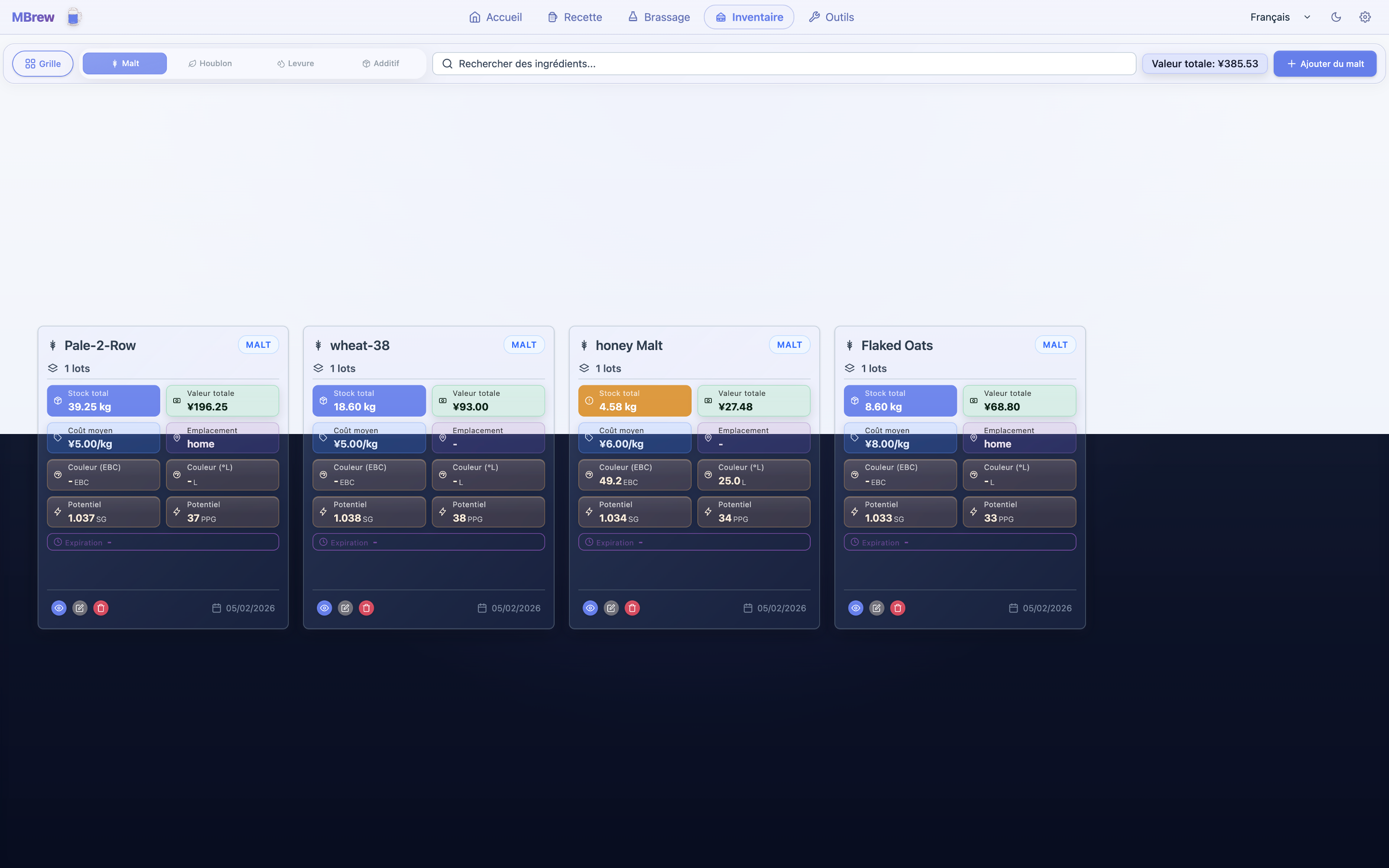Screen dimensions: 1389x868
Task: Switch to the Houblon tab
Action: [210, 64]
